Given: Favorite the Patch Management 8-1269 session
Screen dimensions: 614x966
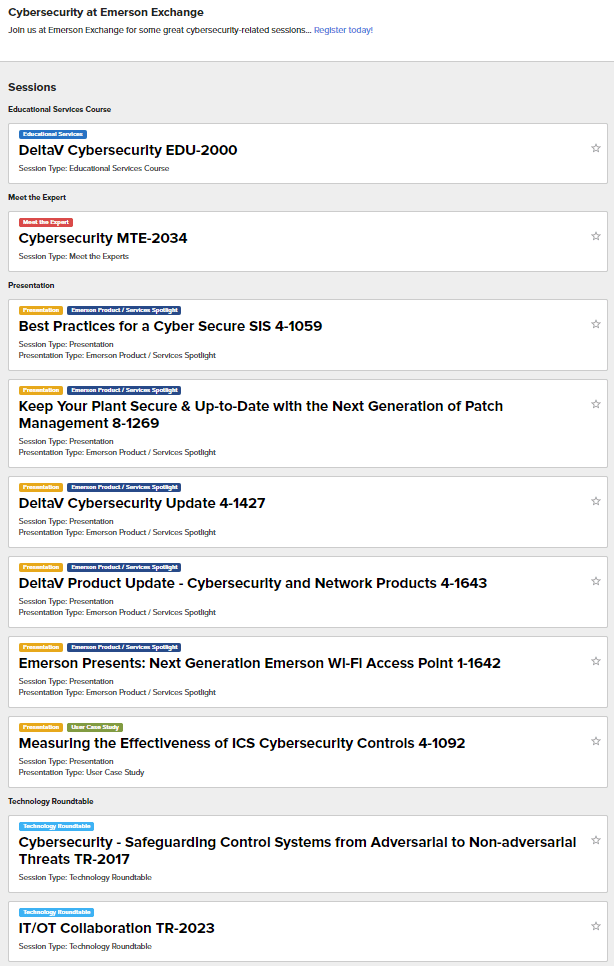Looking at the screenshot, I should click(596, 404).
